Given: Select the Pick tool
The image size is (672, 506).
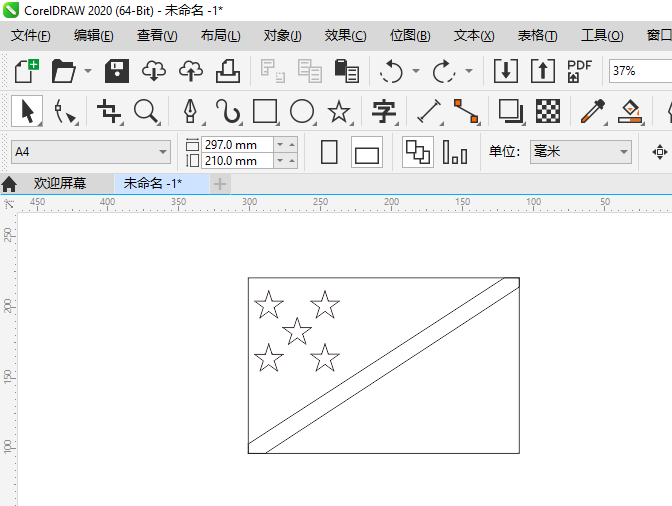Looking at the screenshot, I should 27,111.
